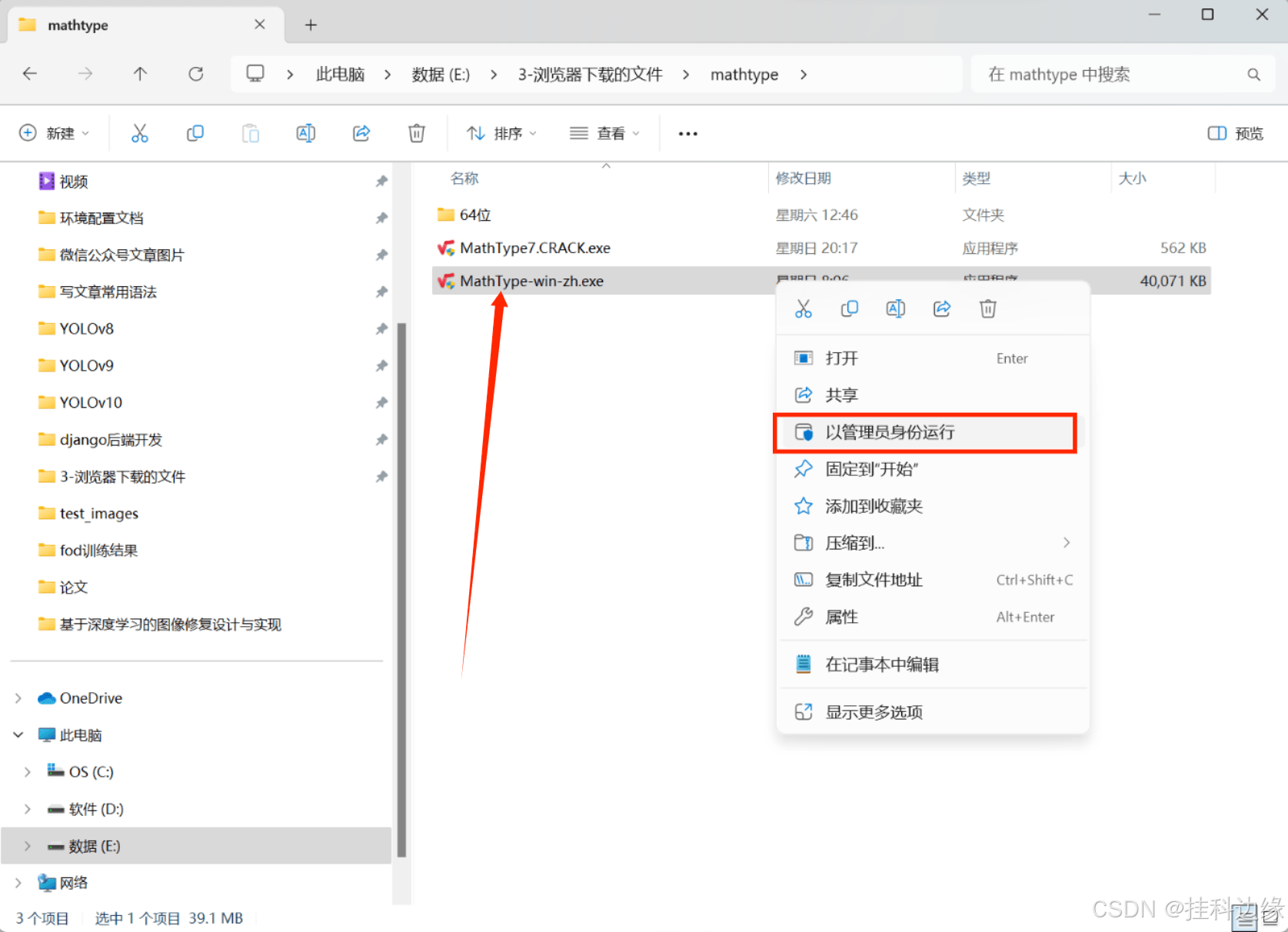Choose 共享 in the context menu
1288x932 pixels.
point(933,395)
